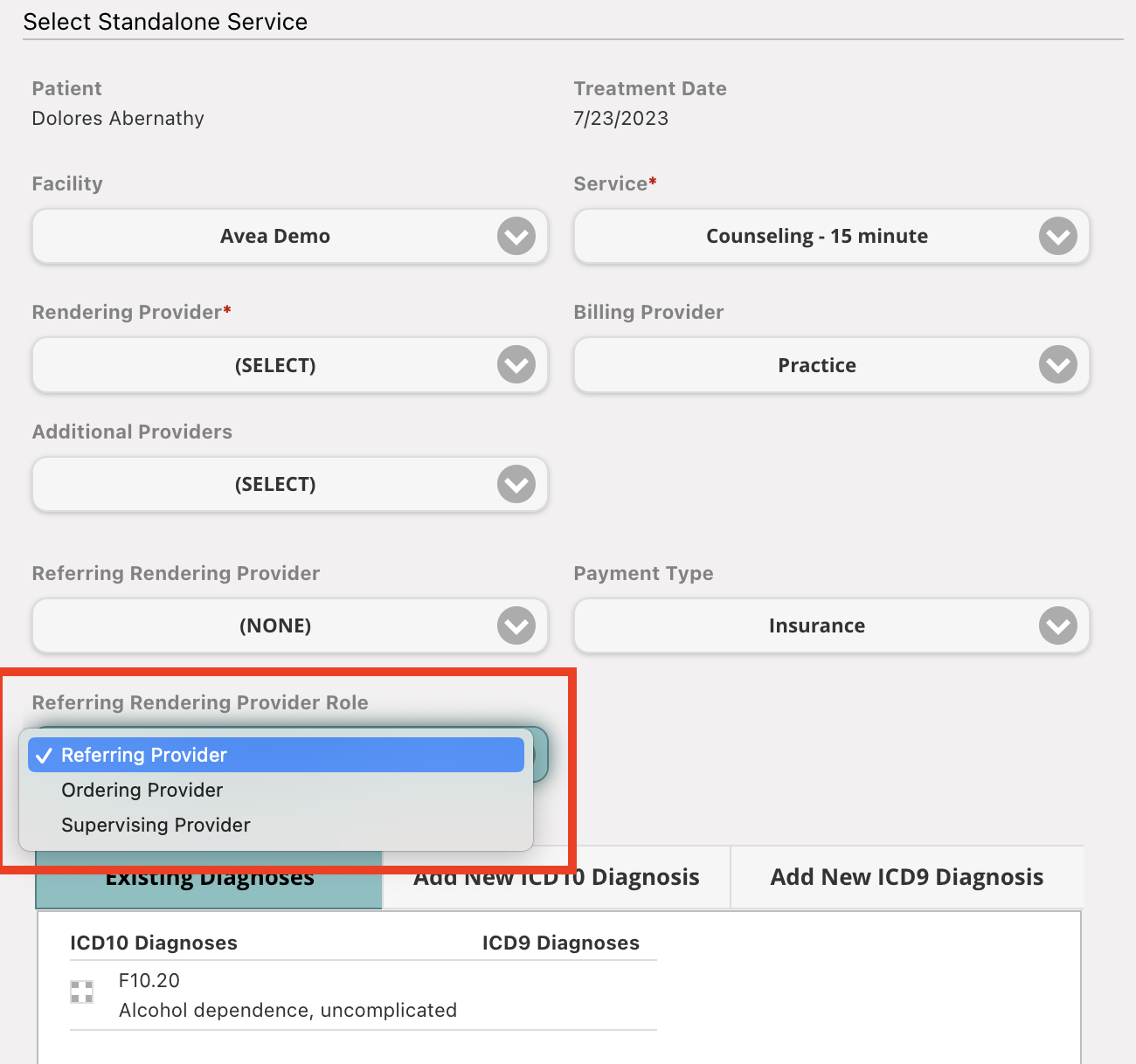Image resolution: width=1136 pixels, height=1064 pixels.
Task: Switch to the Add New ICD10 Diagnosis tab
Action: pos(556,877)
